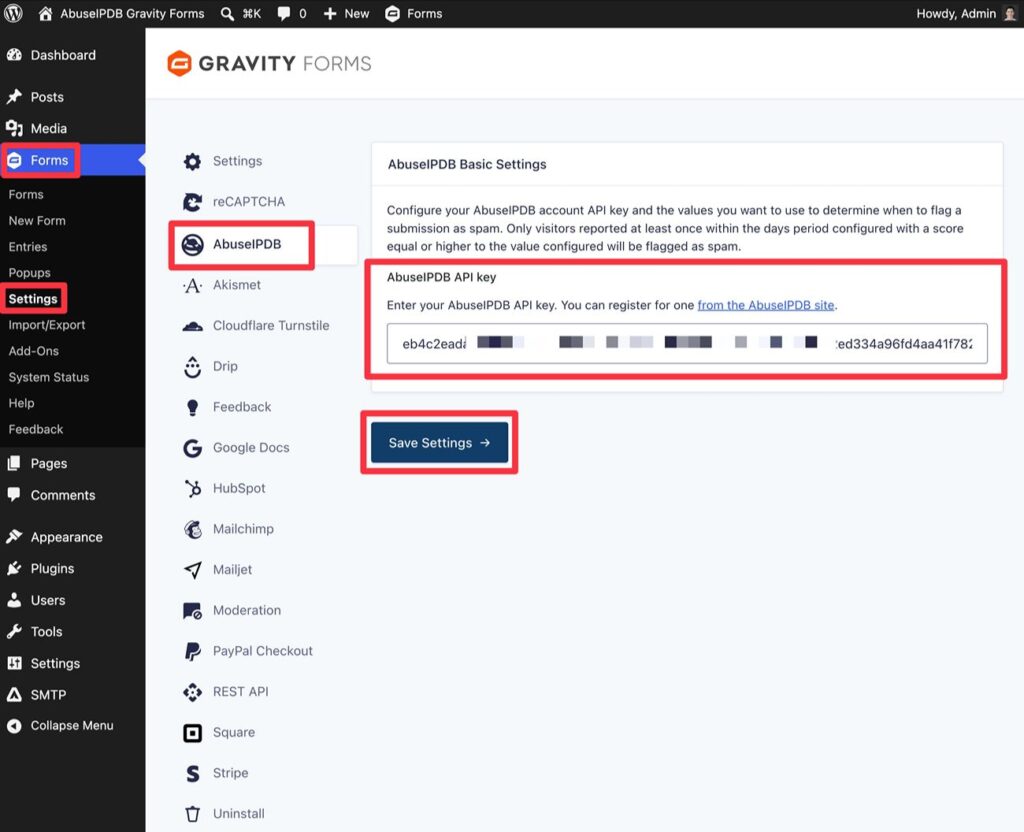Open Forms Settings submenu item

point(33,299)
